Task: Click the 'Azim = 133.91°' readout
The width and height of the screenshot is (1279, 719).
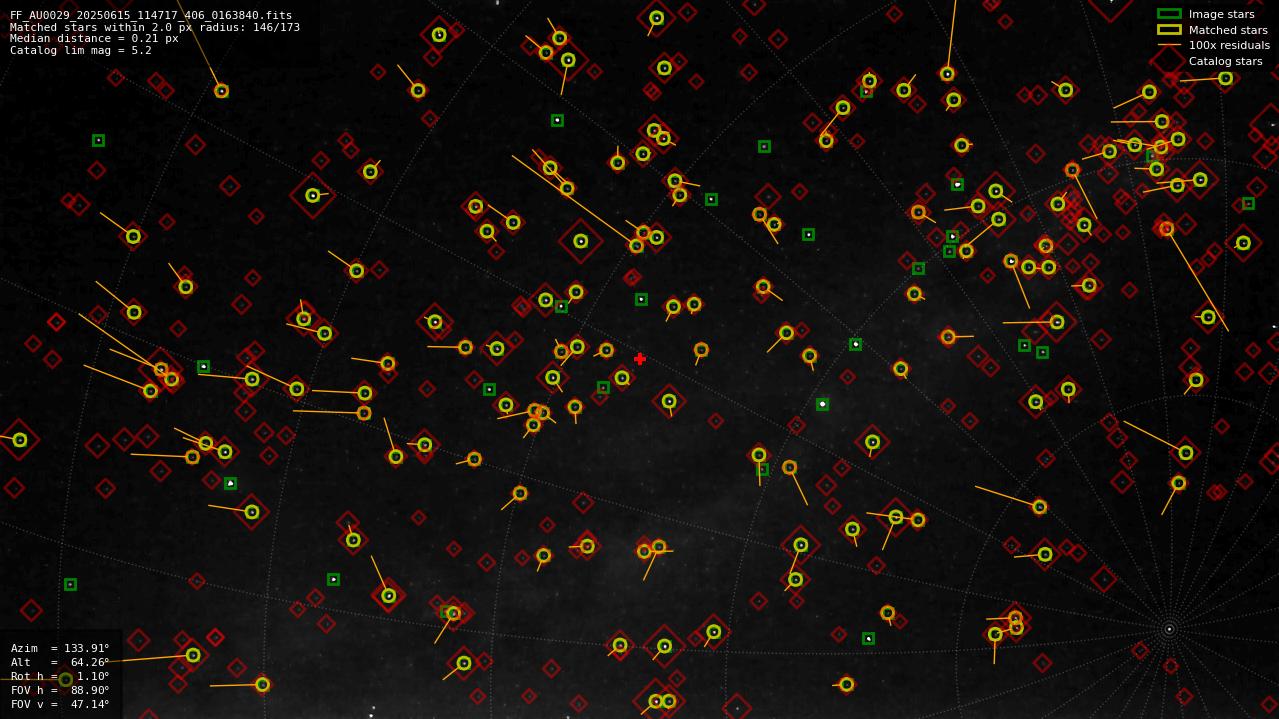Action: [60, 648]
